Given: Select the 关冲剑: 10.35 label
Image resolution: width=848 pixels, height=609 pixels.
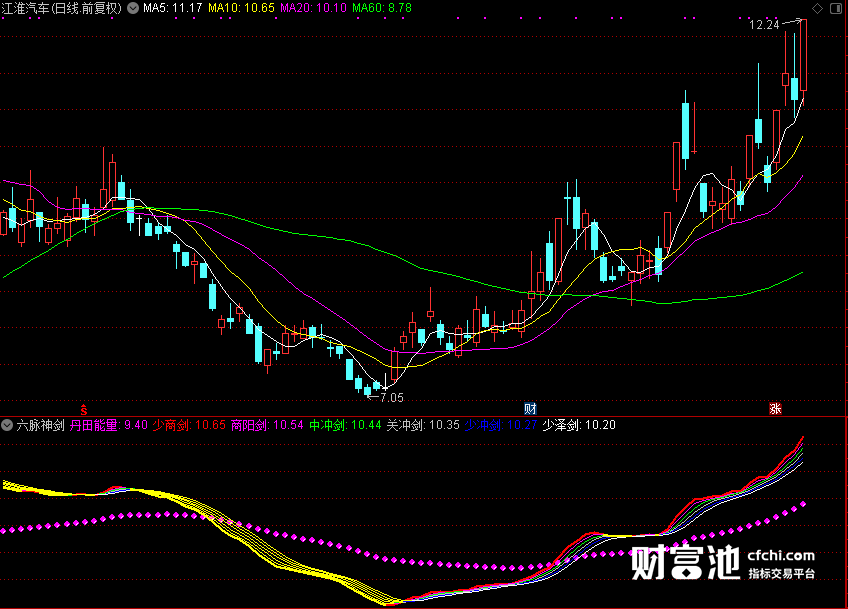Looking at the screenshot, I should pyautogui.click(x=423, y=425).
